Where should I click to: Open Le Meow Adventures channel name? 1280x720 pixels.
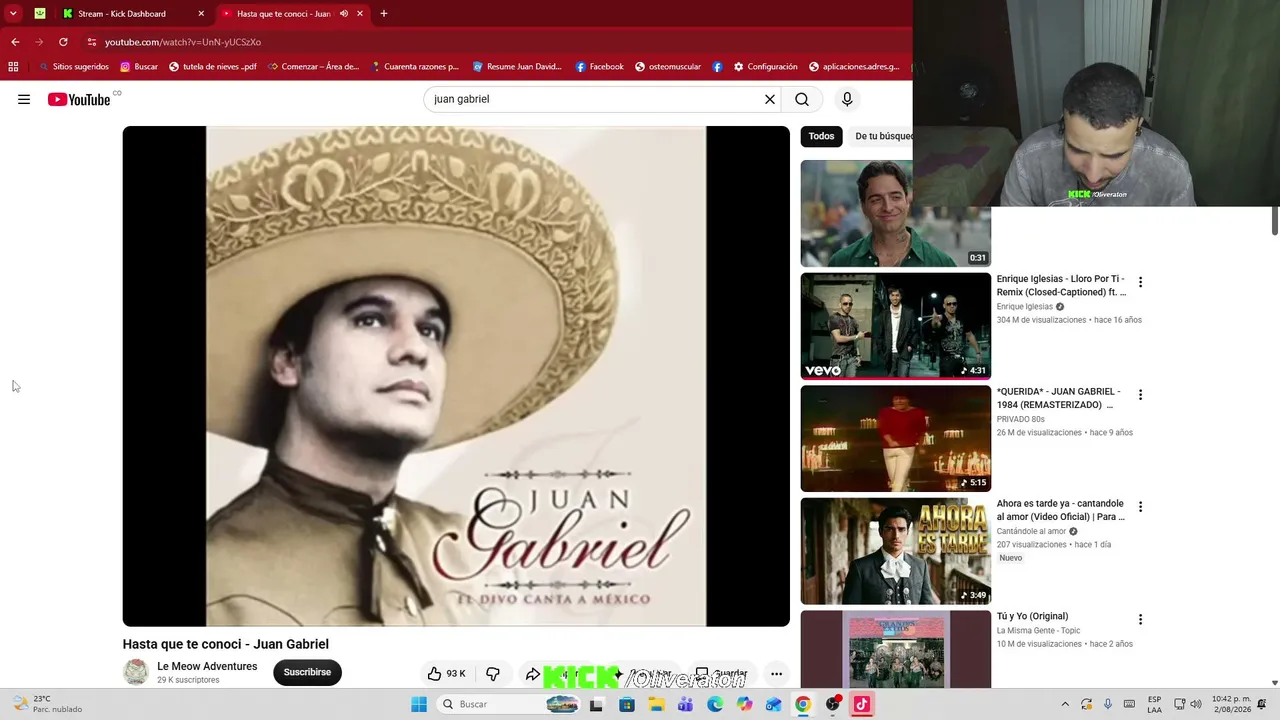point(207,666)
